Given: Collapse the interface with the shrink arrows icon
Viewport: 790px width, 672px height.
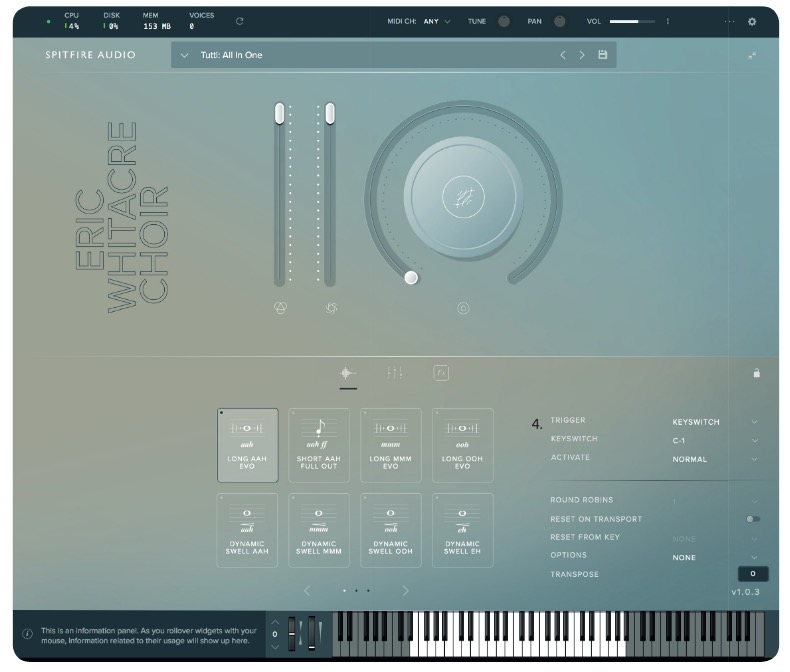Looking at the screenshot, I should coord(752,55).
